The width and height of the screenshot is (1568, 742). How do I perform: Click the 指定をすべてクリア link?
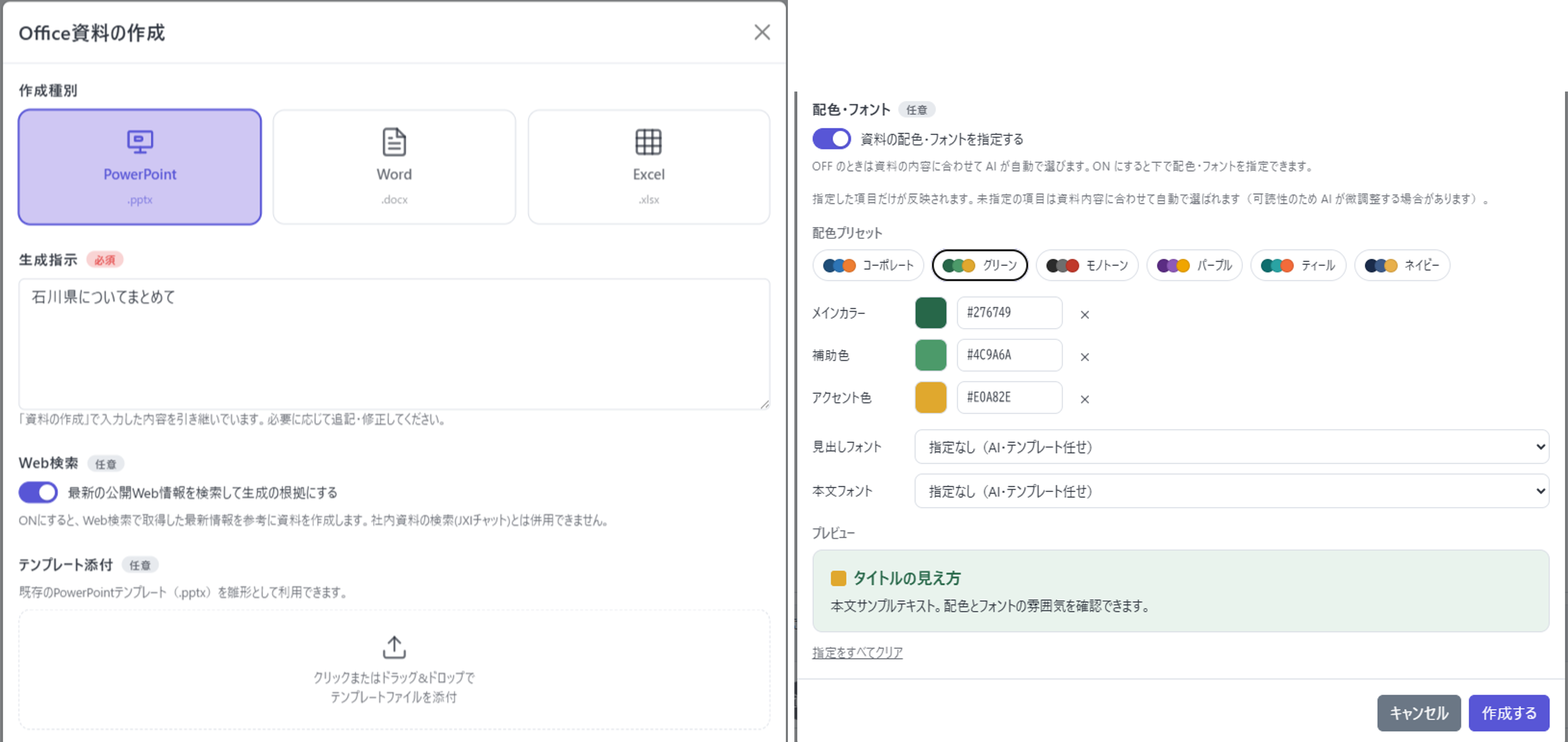857,652
